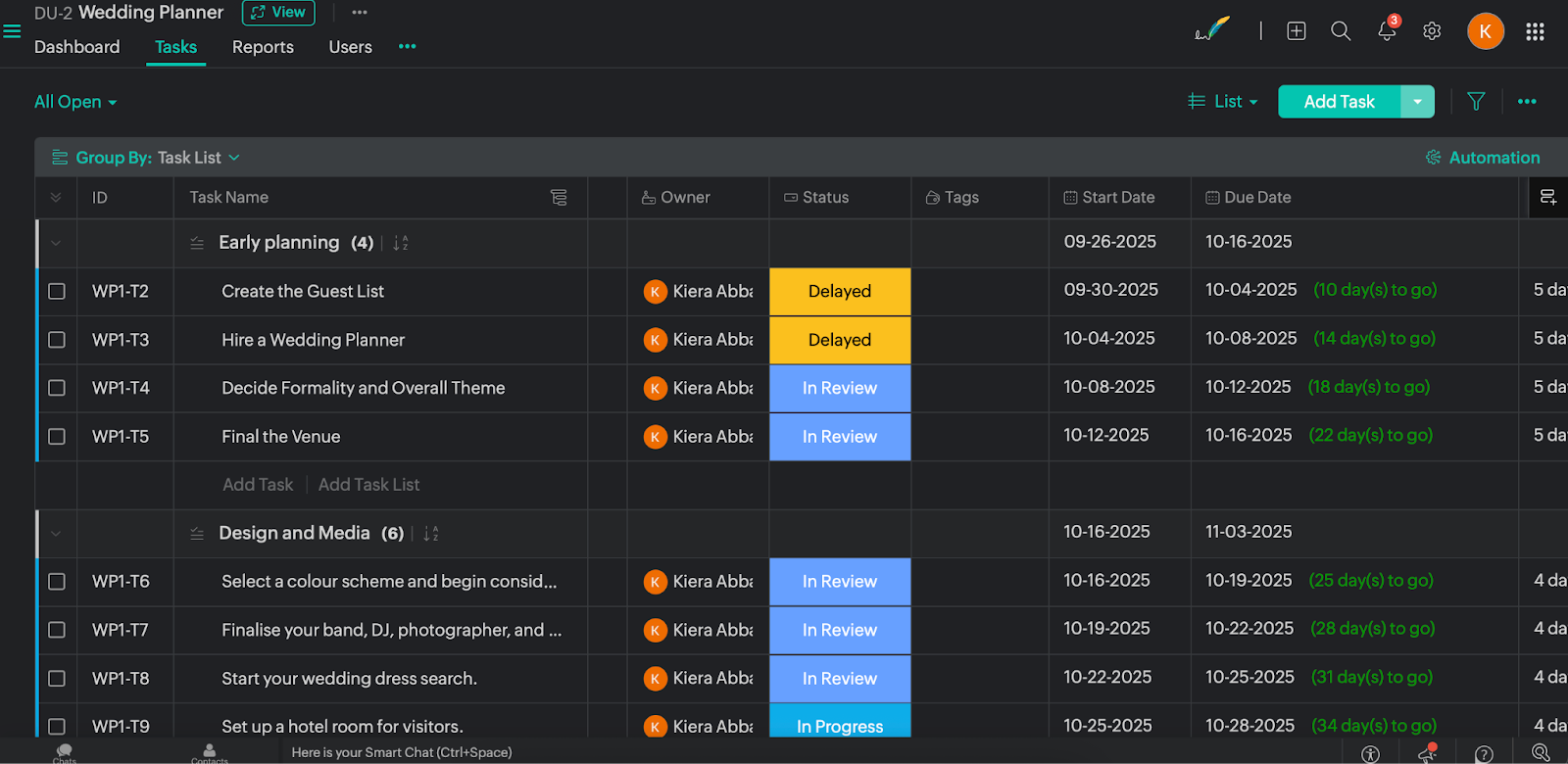Click the Add Task button
This screenshot has width=1568, height=764.
[x=1339, y=102]
